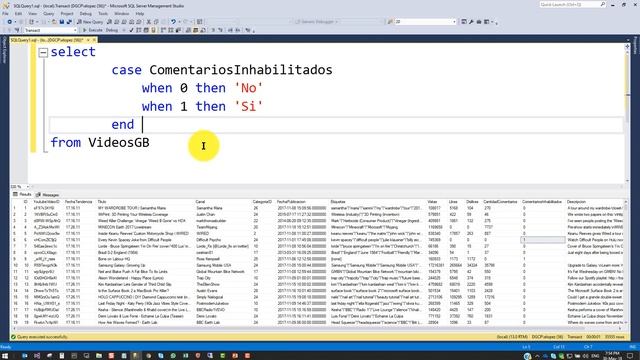Viewport: 640px width, 360px height.
Task: Click the Cut icon
Action: coord(149,22)
